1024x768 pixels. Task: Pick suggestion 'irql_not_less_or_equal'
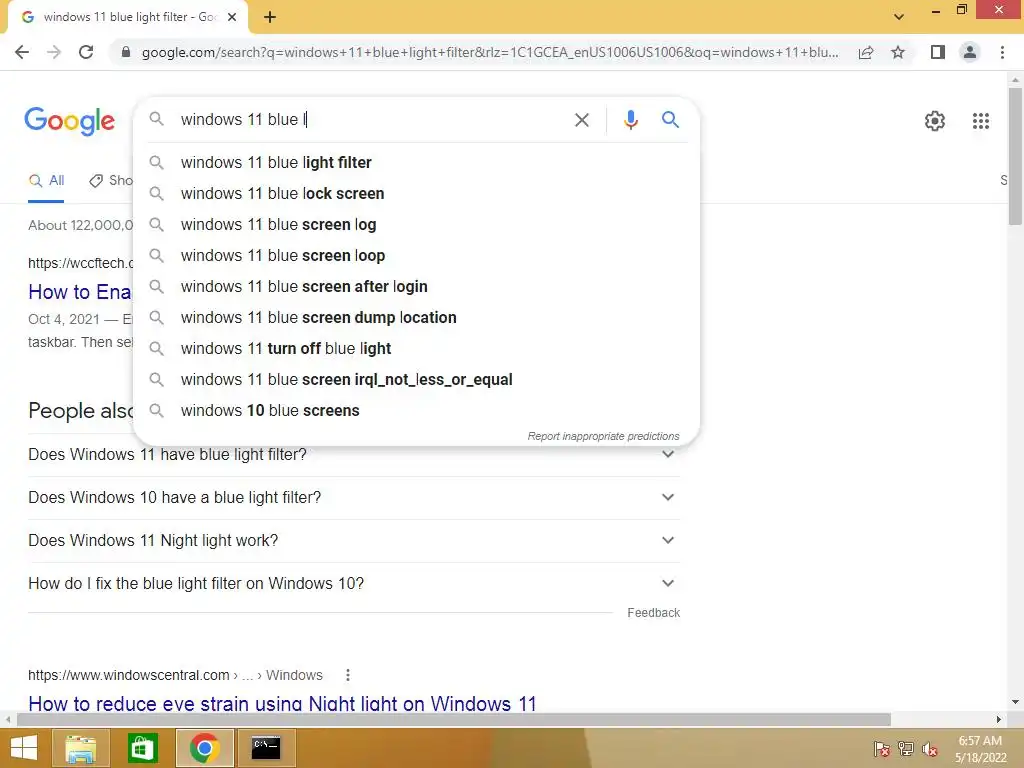coord(416,379)
